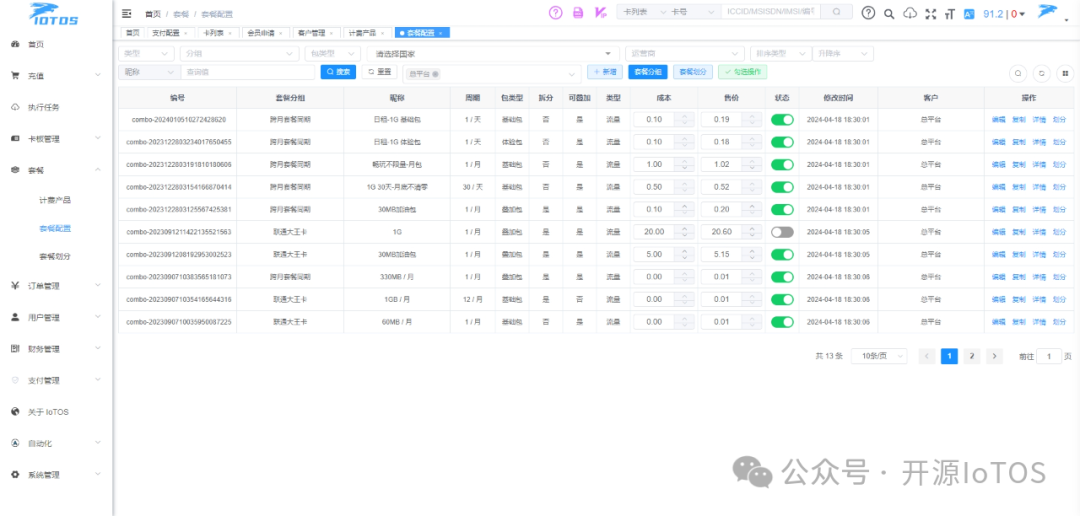
Task: Toggle fullscreen with the expand arrows icon
Action: click(x=931, y=13)
